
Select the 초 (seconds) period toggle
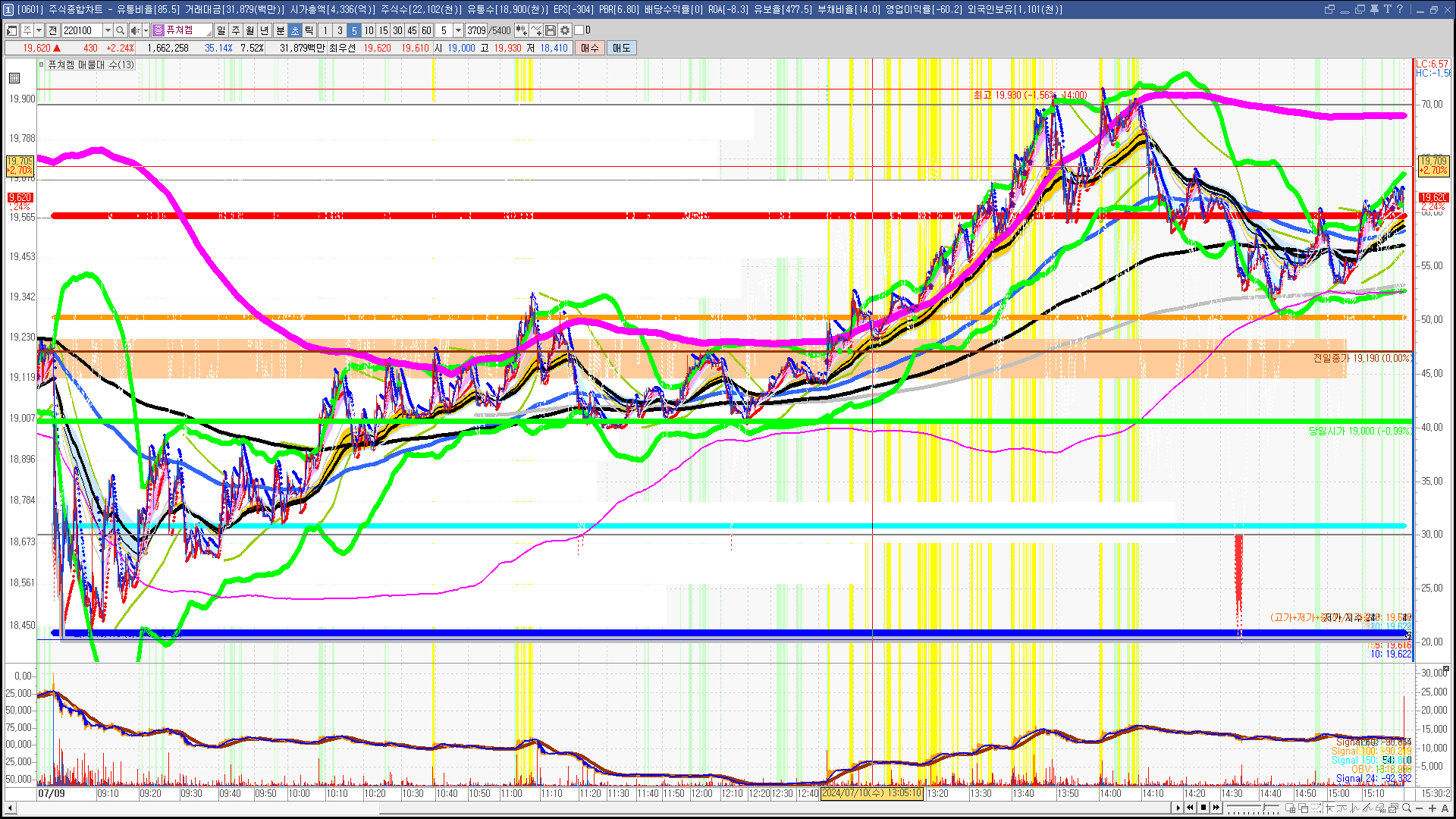click(295, 30)
